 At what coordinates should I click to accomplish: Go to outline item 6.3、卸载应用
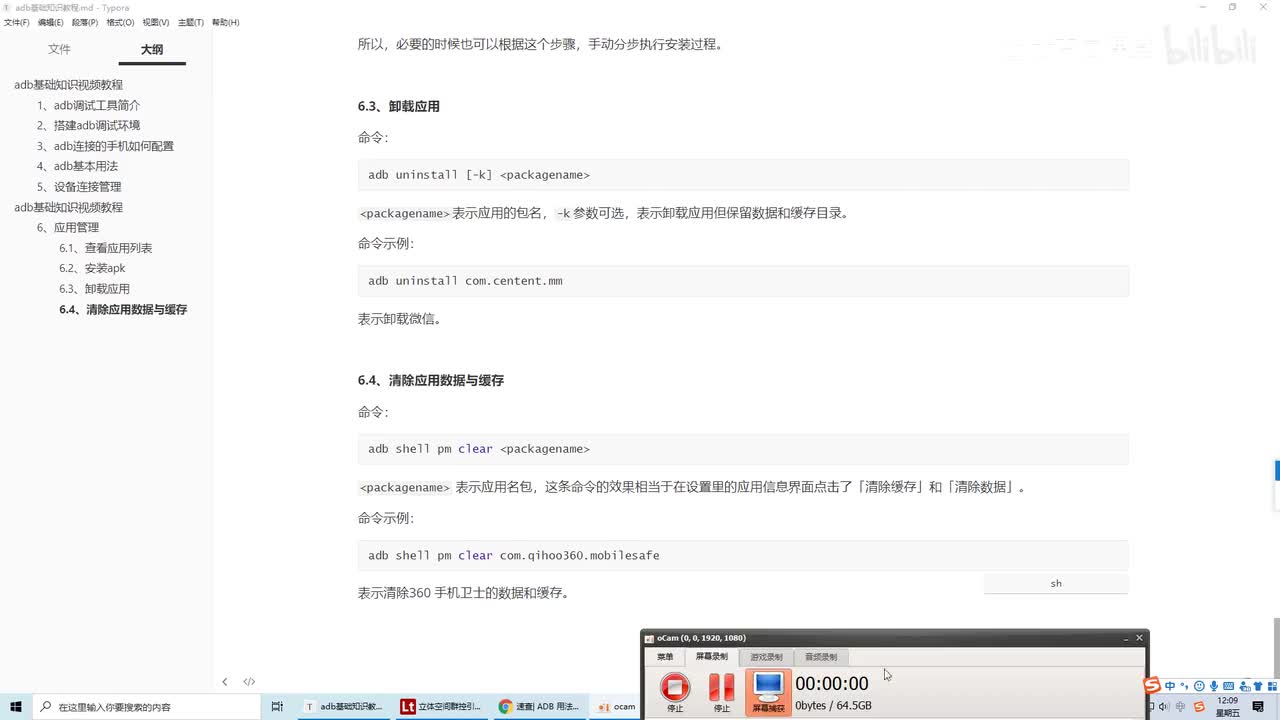(x=94, y=289)
